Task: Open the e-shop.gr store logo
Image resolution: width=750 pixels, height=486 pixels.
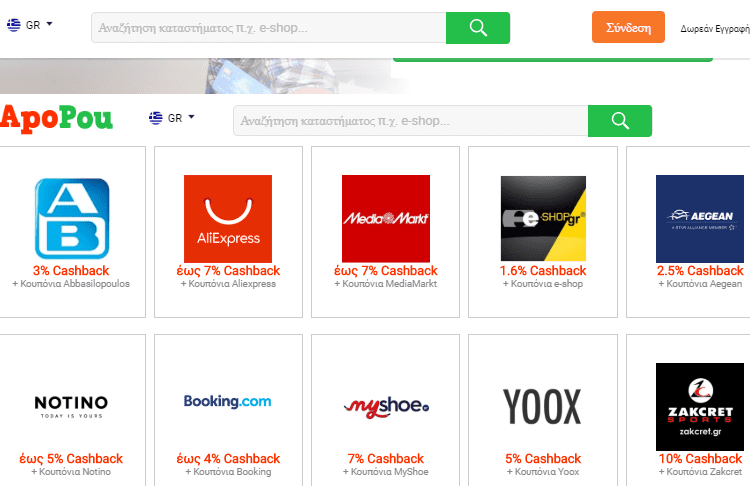Action: [x=543, y=219]
